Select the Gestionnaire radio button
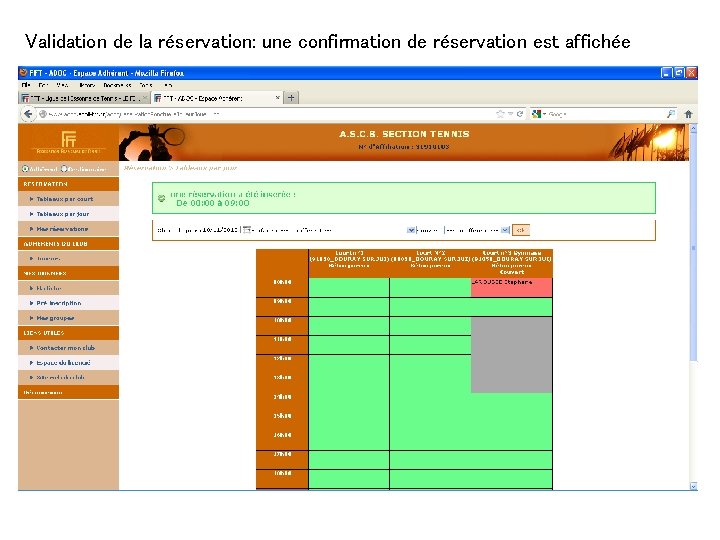 (x=64, y=169)
